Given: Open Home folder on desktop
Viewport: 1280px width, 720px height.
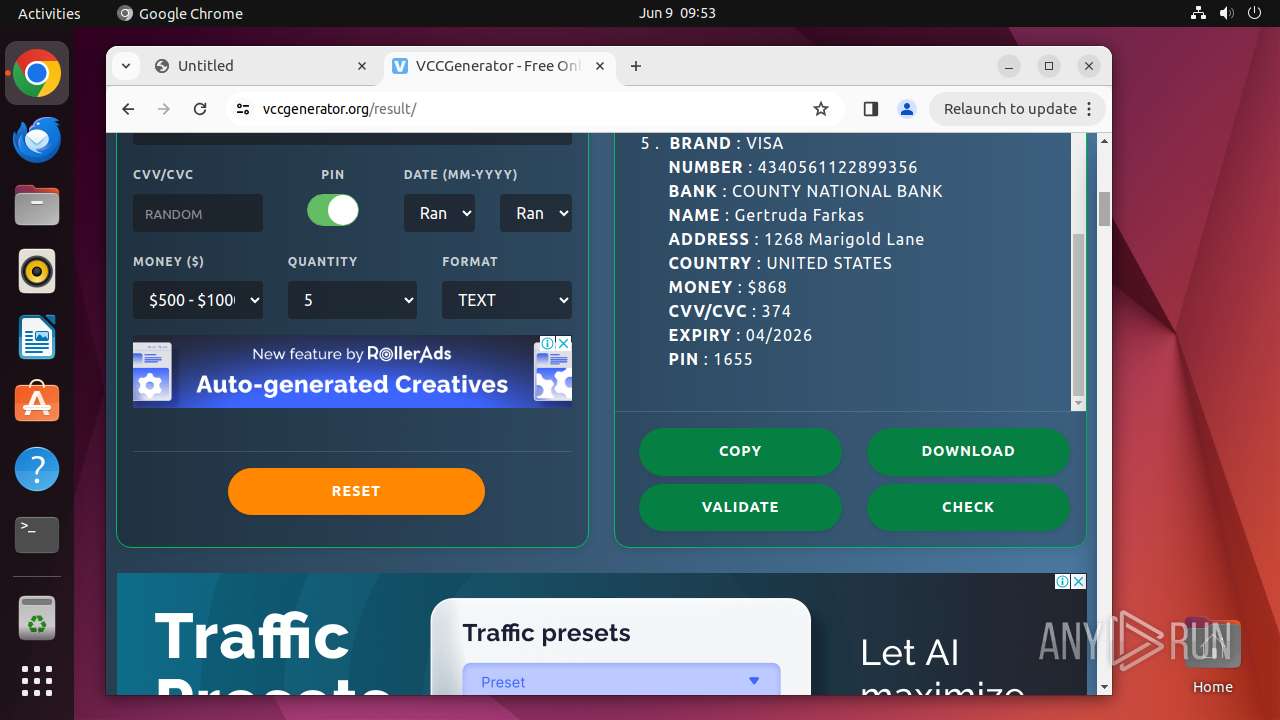Looking at the screenshot, I should click(x=1212, y=655).
